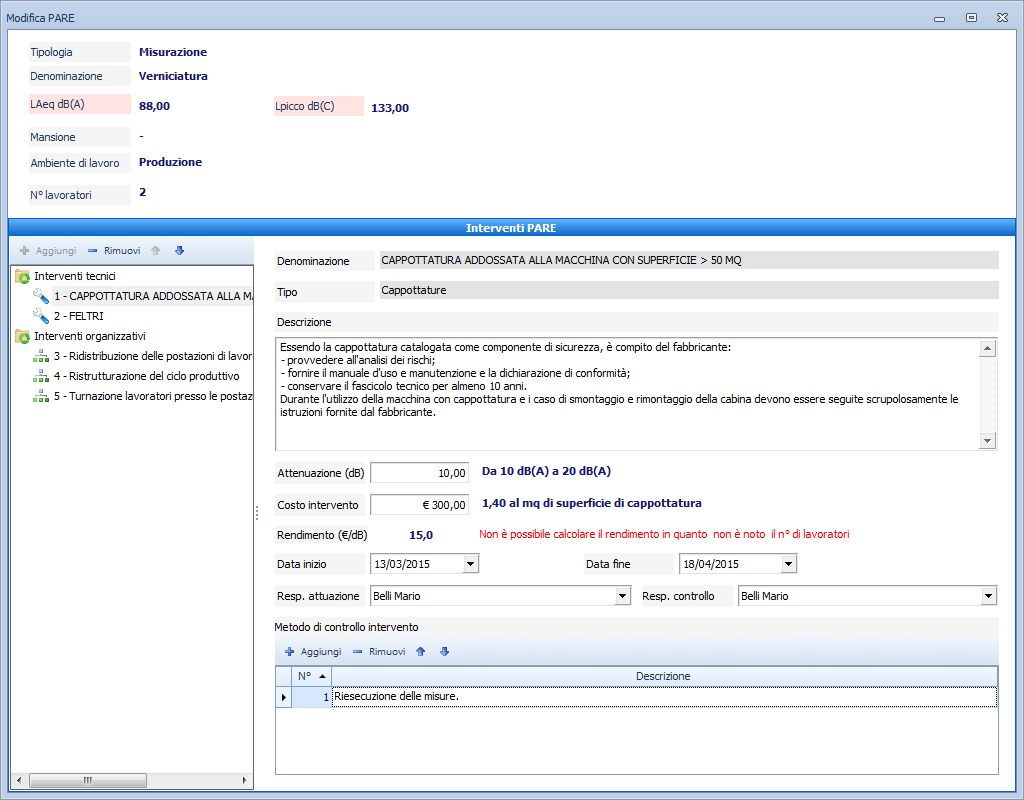Click the minus icon in Metodo di controllo toolbar

[357, 652]
